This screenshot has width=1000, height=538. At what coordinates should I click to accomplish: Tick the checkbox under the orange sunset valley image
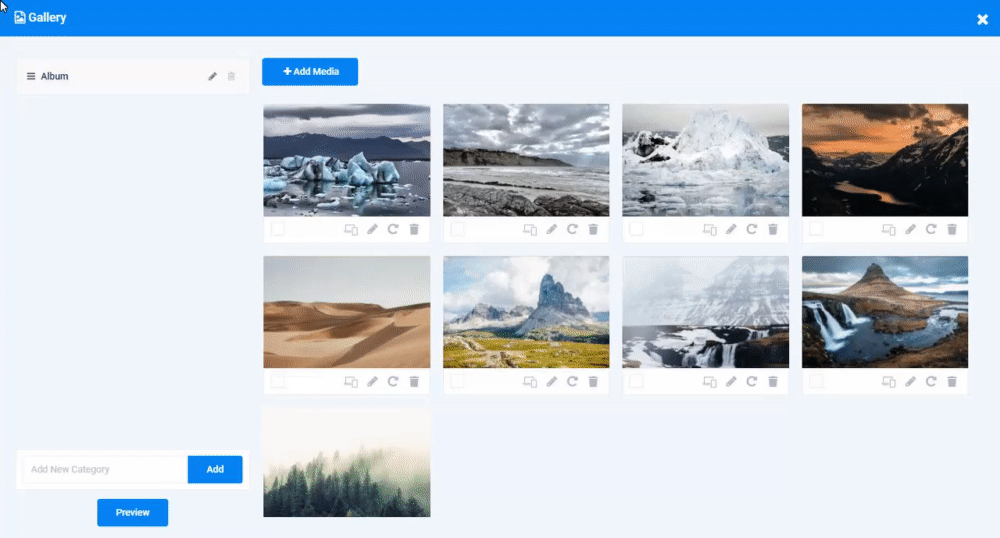(816, 229)
